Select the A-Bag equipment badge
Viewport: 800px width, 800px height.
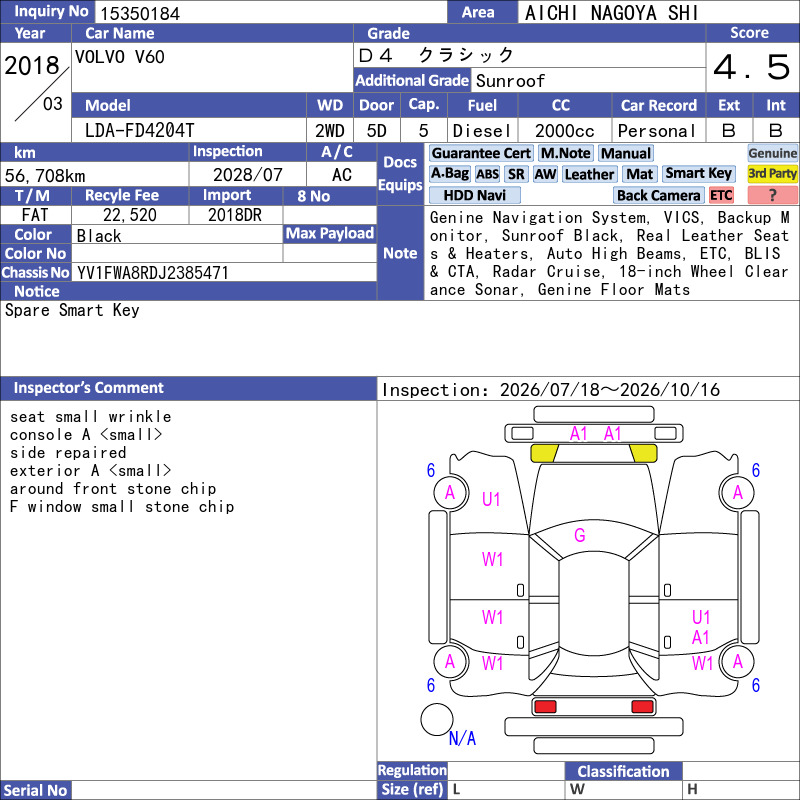point(449,174)
